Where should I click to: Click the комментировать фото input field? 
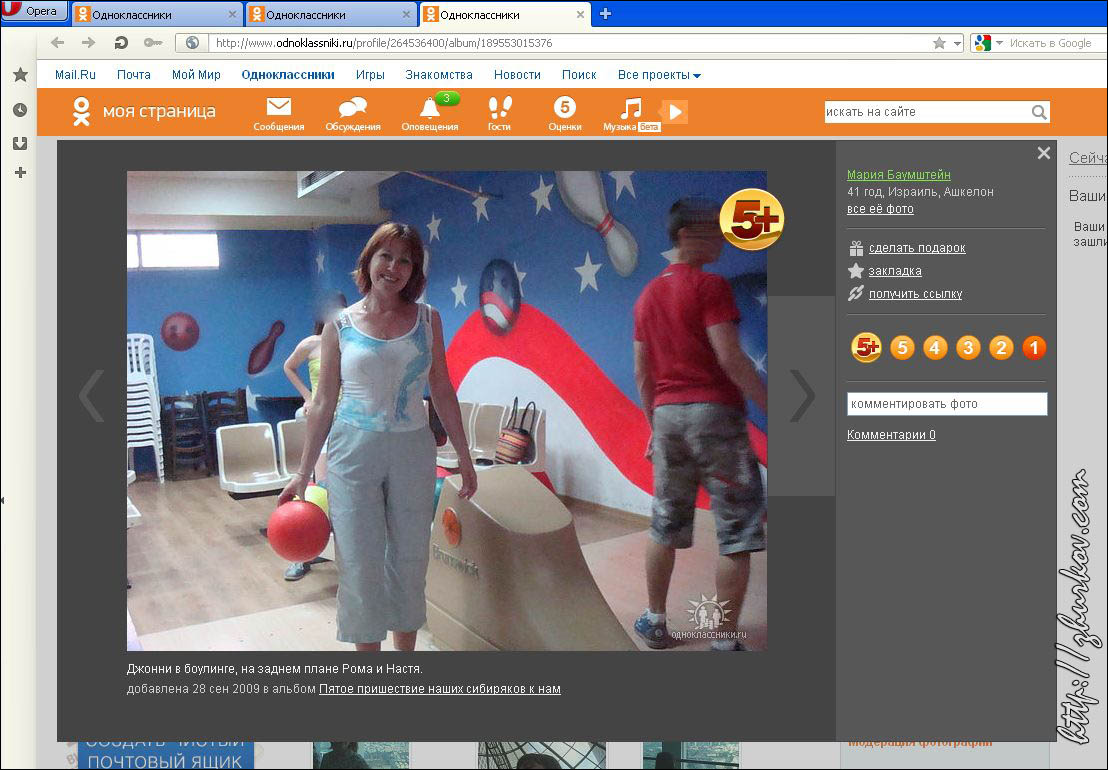(946, 404)
